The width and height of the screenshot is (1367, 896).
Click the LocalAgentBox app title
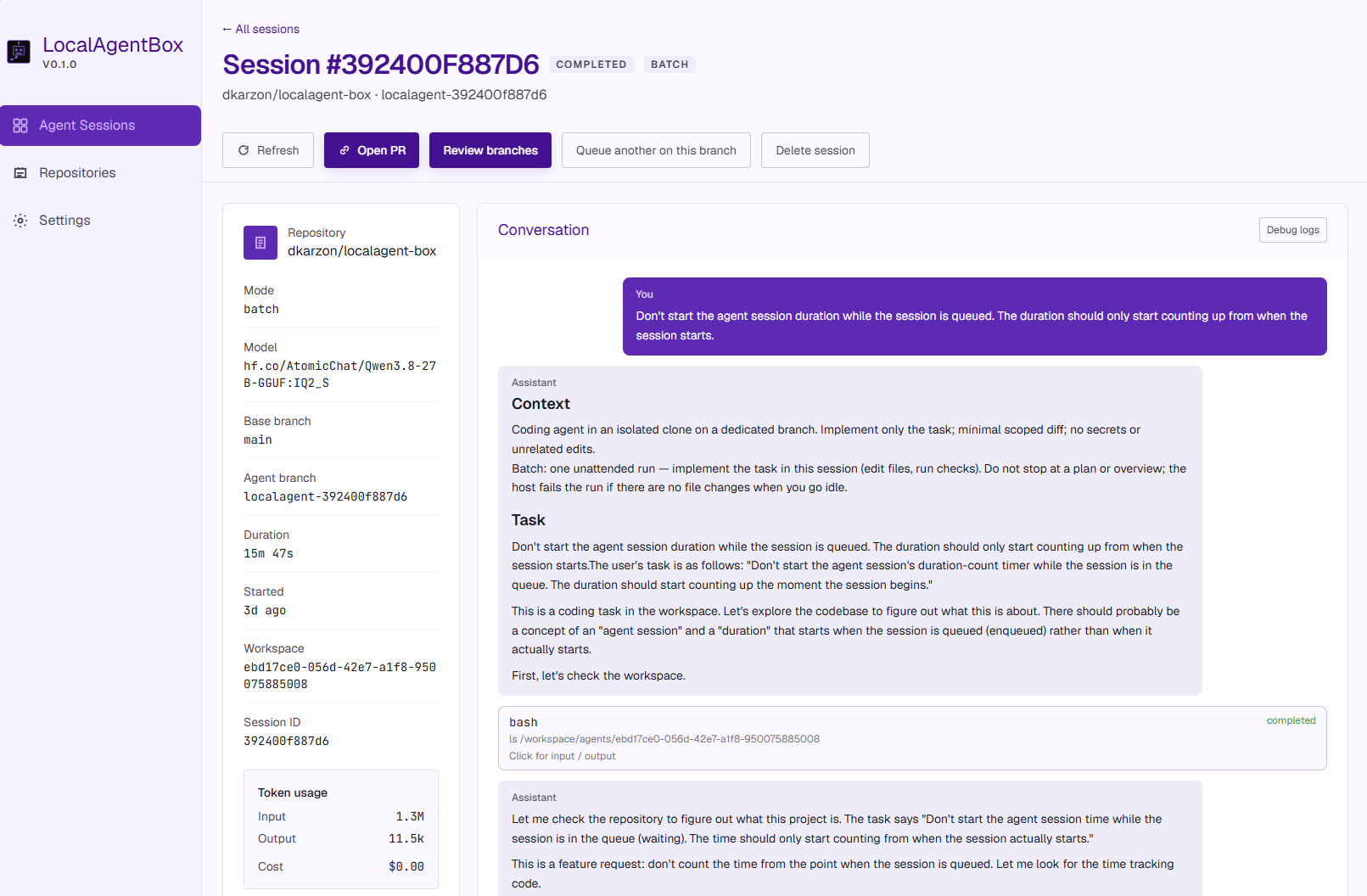(113, 45)
